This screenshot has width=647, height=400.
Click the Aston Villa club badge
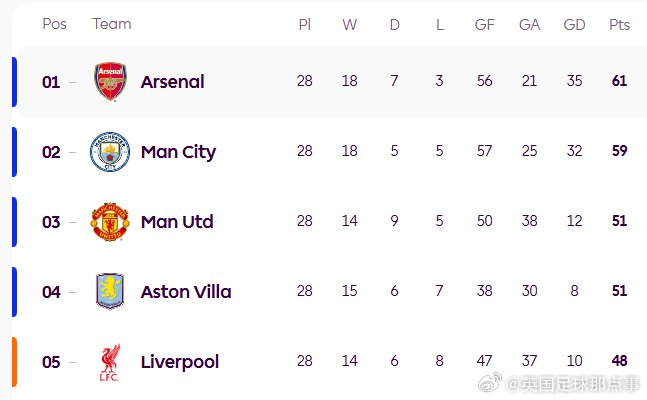(x=110, y=292)
